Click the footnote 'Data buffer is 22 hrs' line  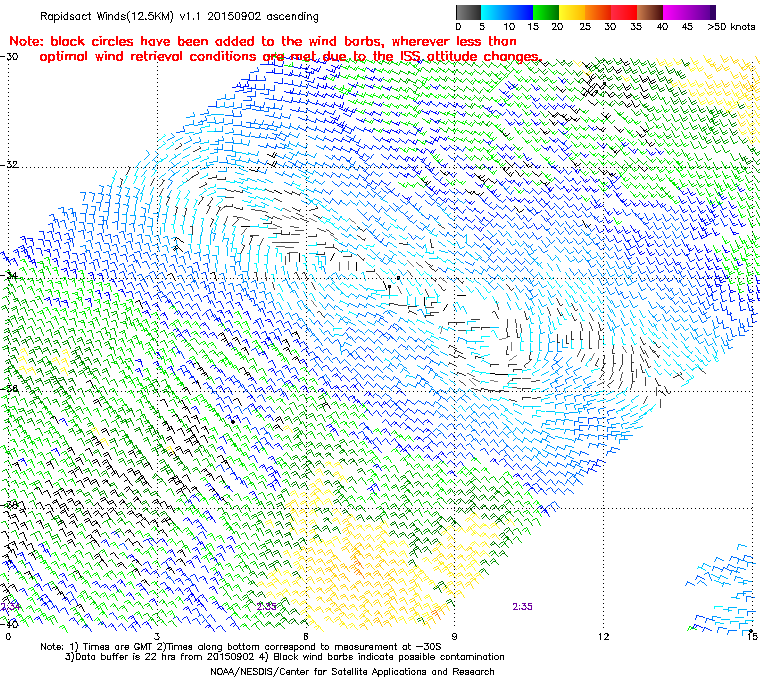click(285, 657)
